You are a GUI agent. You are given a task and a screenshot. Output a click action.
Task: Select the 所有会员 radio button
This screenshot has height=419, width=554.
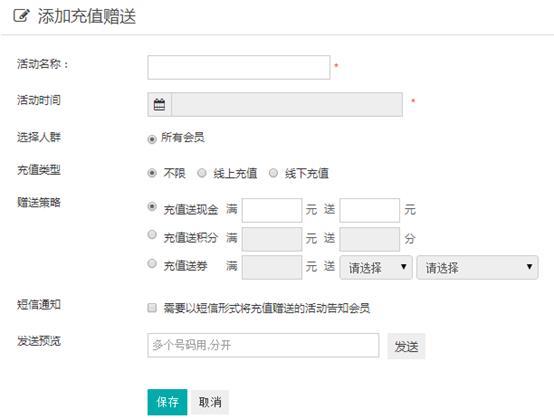(x=152, y=139)
